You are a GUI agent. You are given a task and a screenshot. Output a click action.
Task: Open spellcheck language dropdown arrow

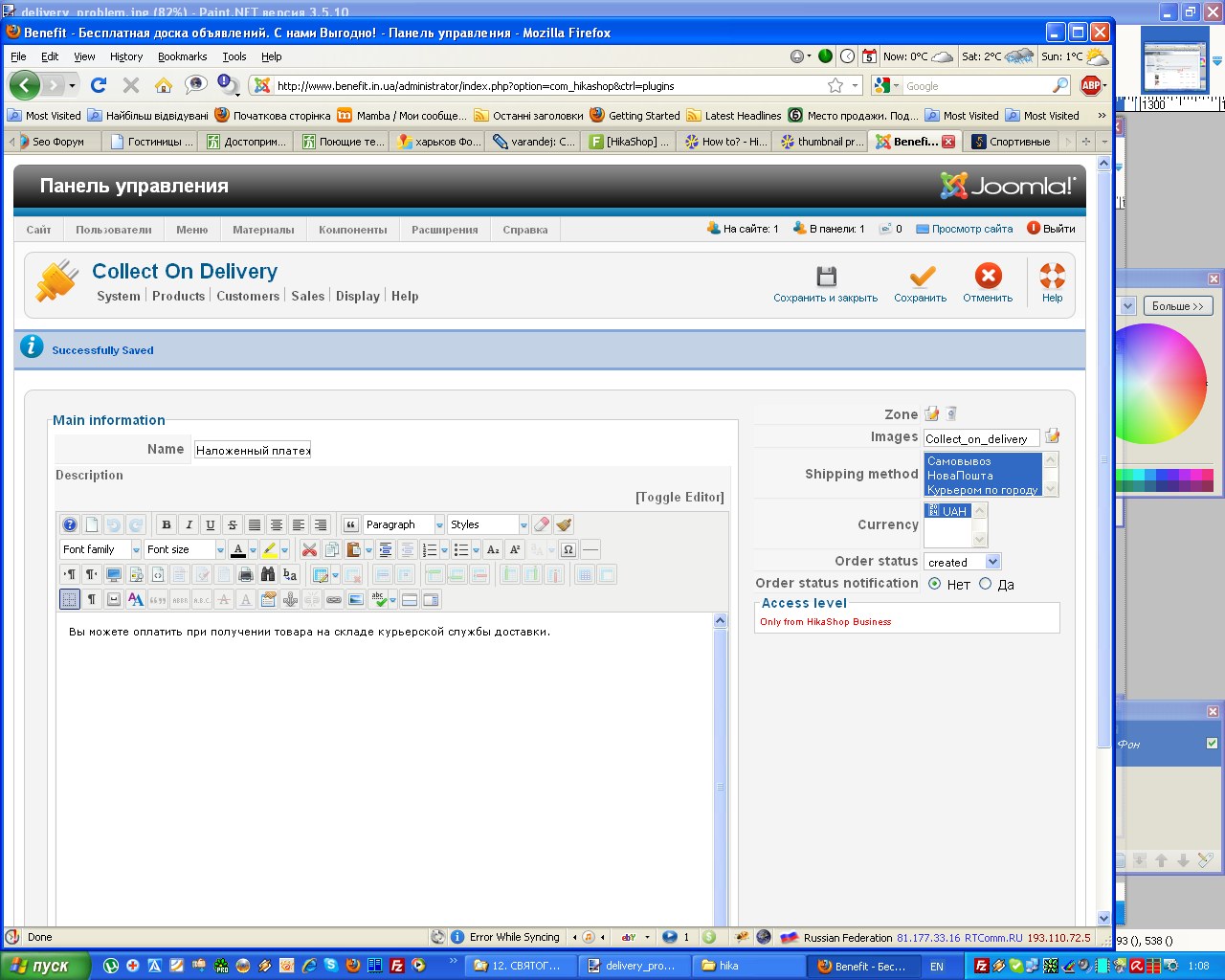tap(392, 600)
